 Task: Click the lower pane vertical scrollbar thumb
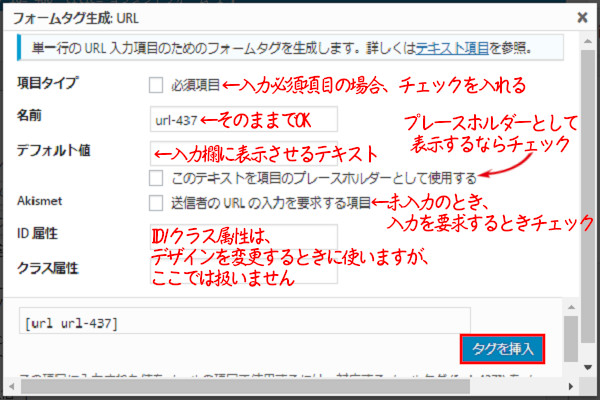click(x=571, y=339)
